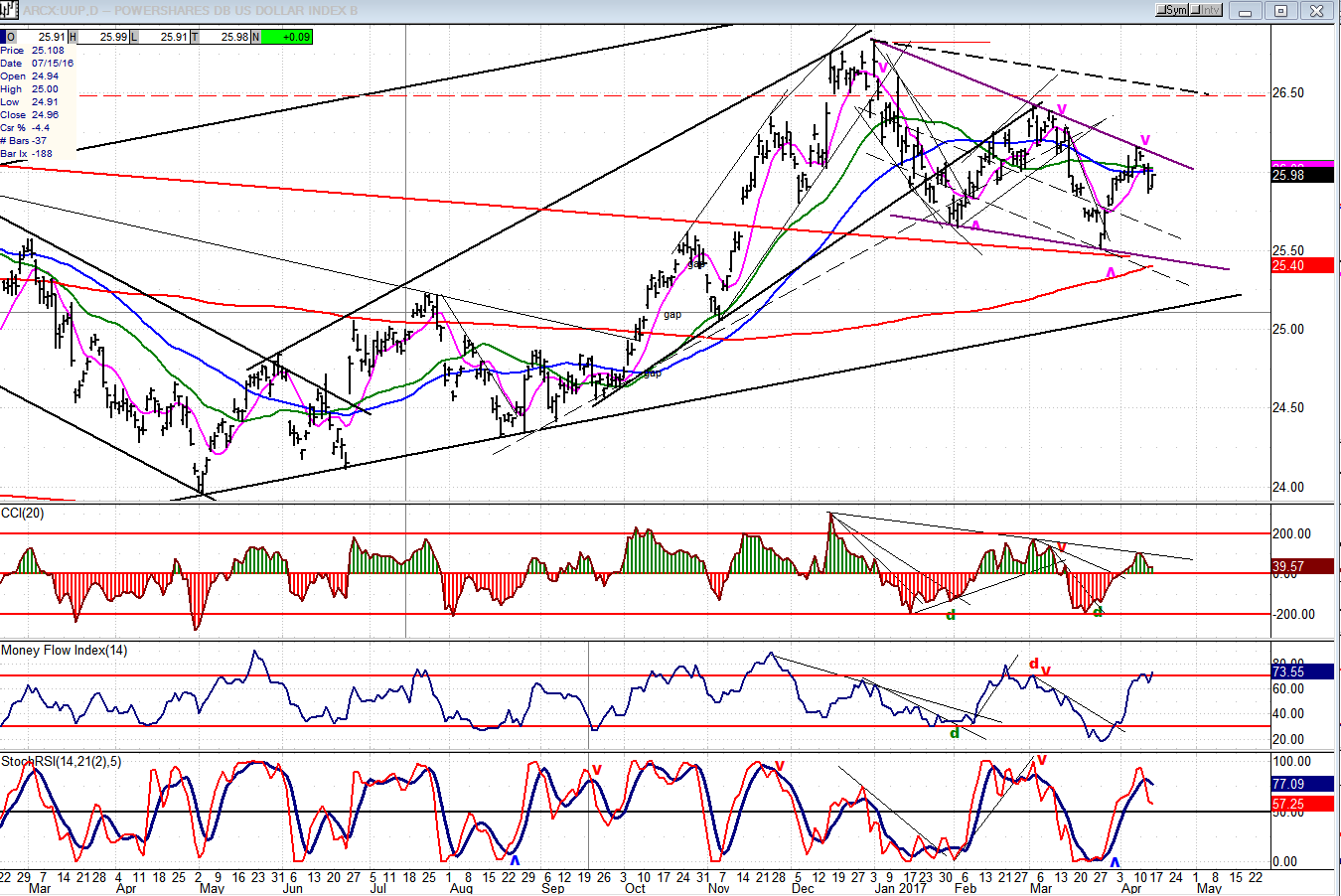Click the StochRSI(14,21(2),5) indicator label
The height and width of the screenshot is (896, 1341).
coord(62,762)
